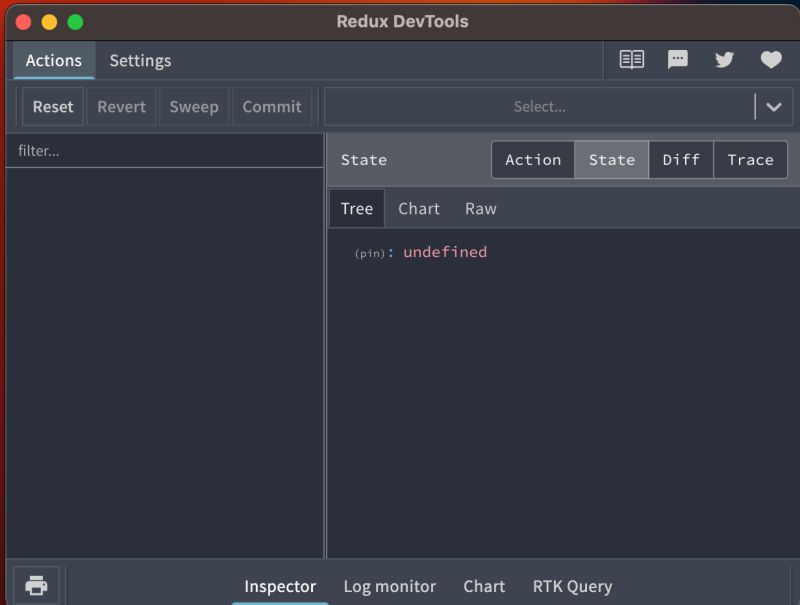
Task: Switch state display to Chart mode
Action: click(x=419, y=208)
